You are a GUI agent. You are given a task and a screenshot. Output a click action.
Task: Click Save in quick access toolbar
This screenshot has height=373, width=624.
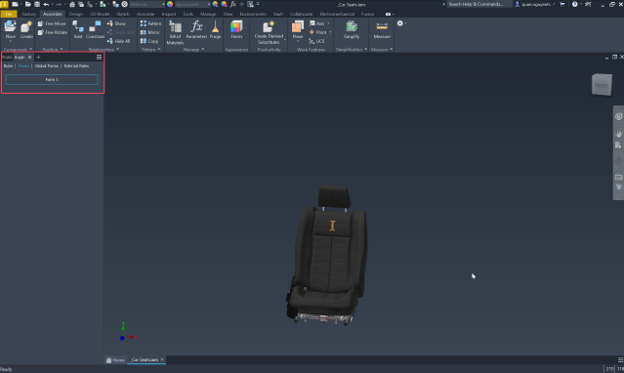37,4
